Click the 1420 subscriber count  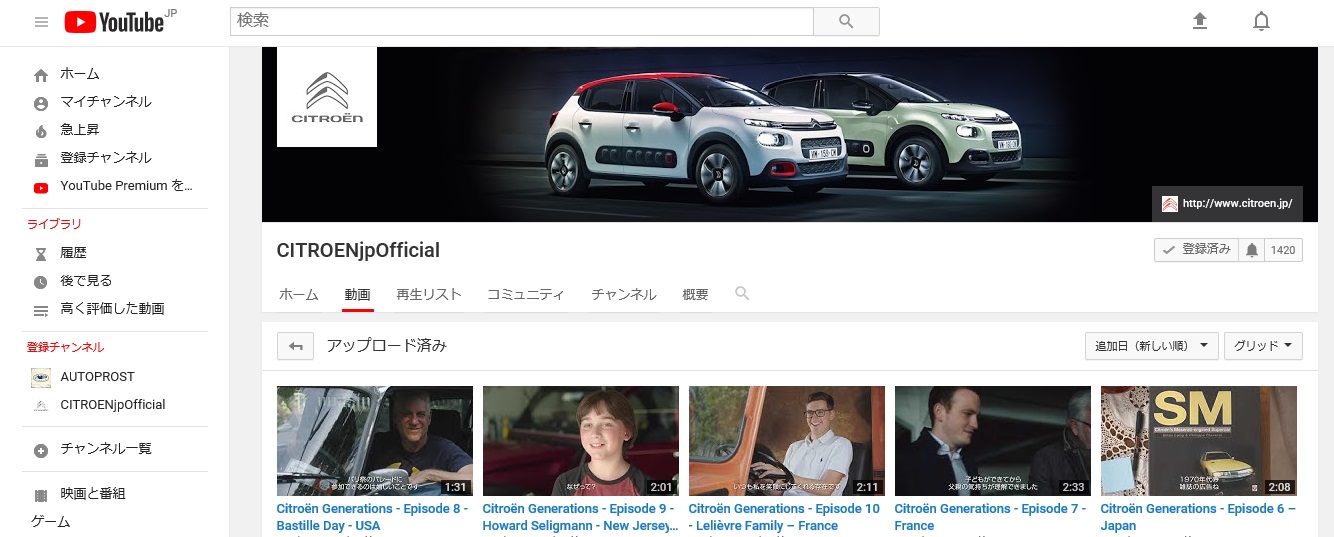(x=1283, y=250)
